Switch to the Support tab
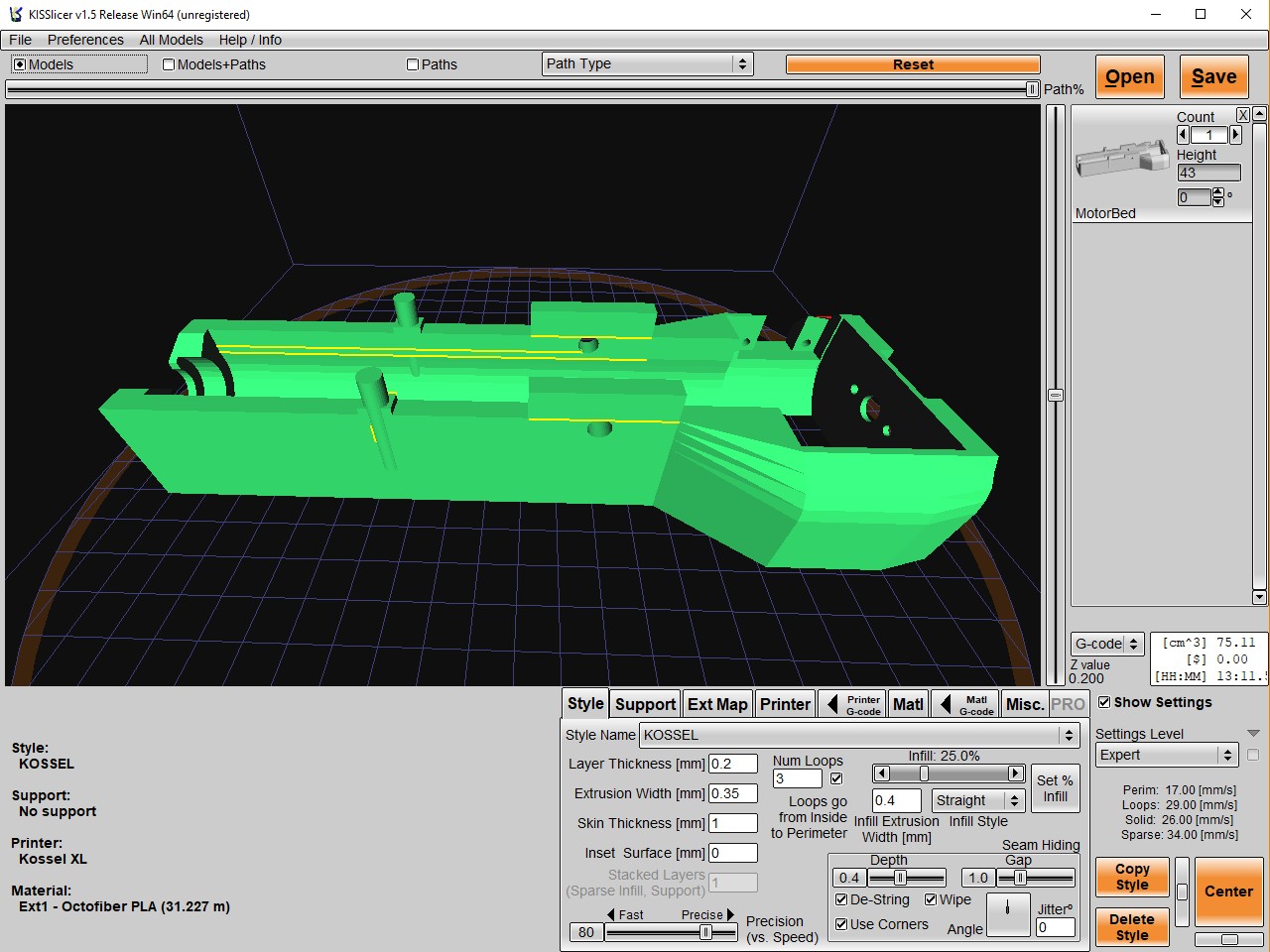This screenshot has width=1270, height=952. point(645,704)
